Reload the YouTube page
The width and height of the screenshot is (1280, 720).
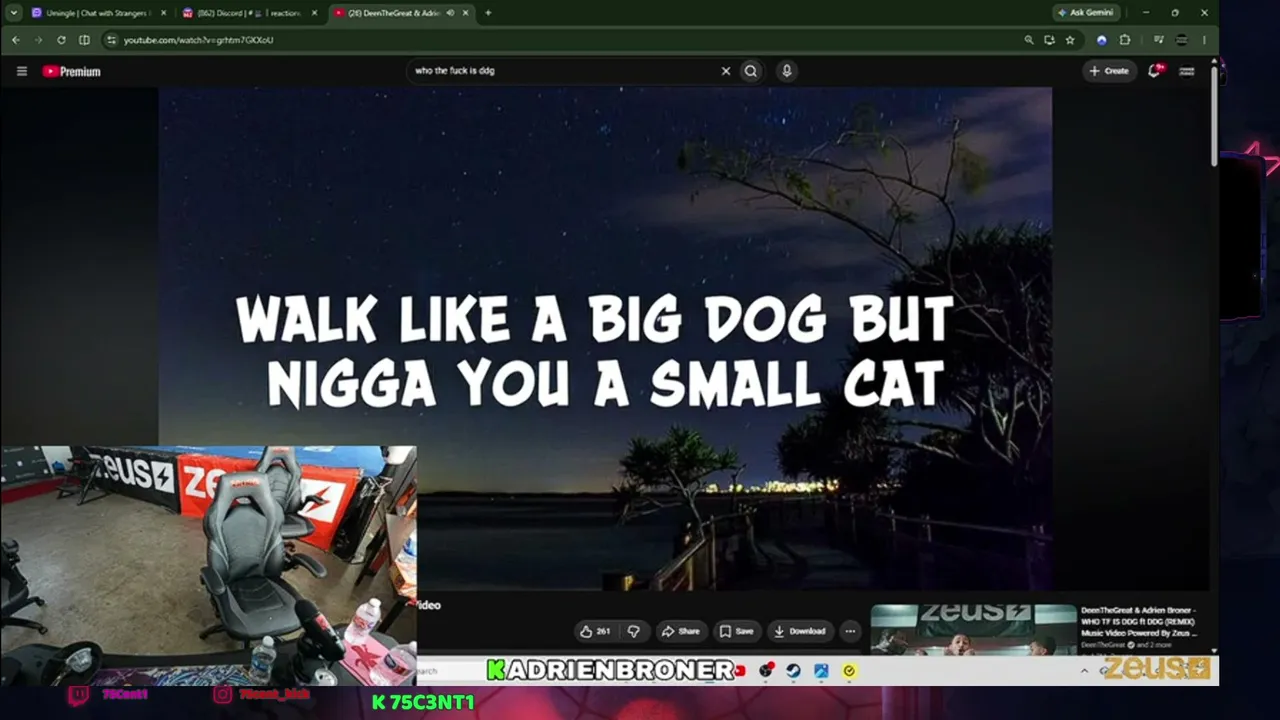(x=61, y=40)
